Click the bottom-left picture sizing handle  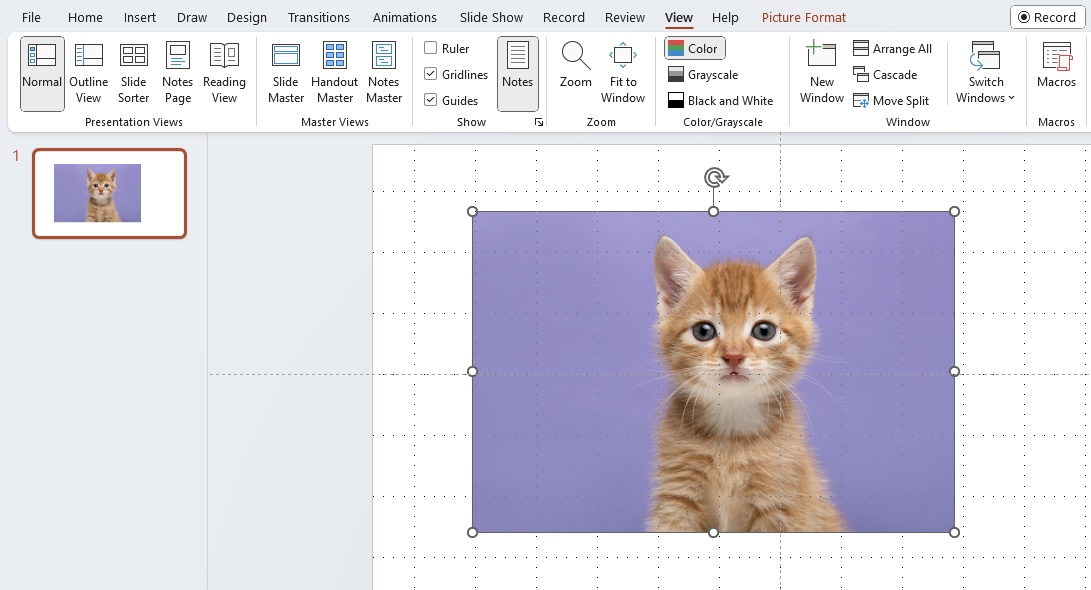click(x=472, y=533)
